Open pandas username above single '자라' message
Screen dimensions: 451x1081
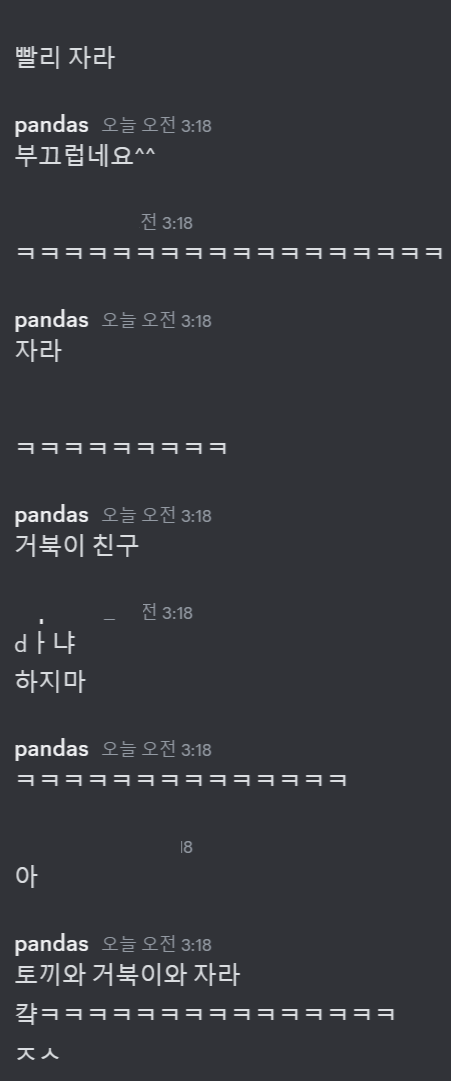coord(52,321)
